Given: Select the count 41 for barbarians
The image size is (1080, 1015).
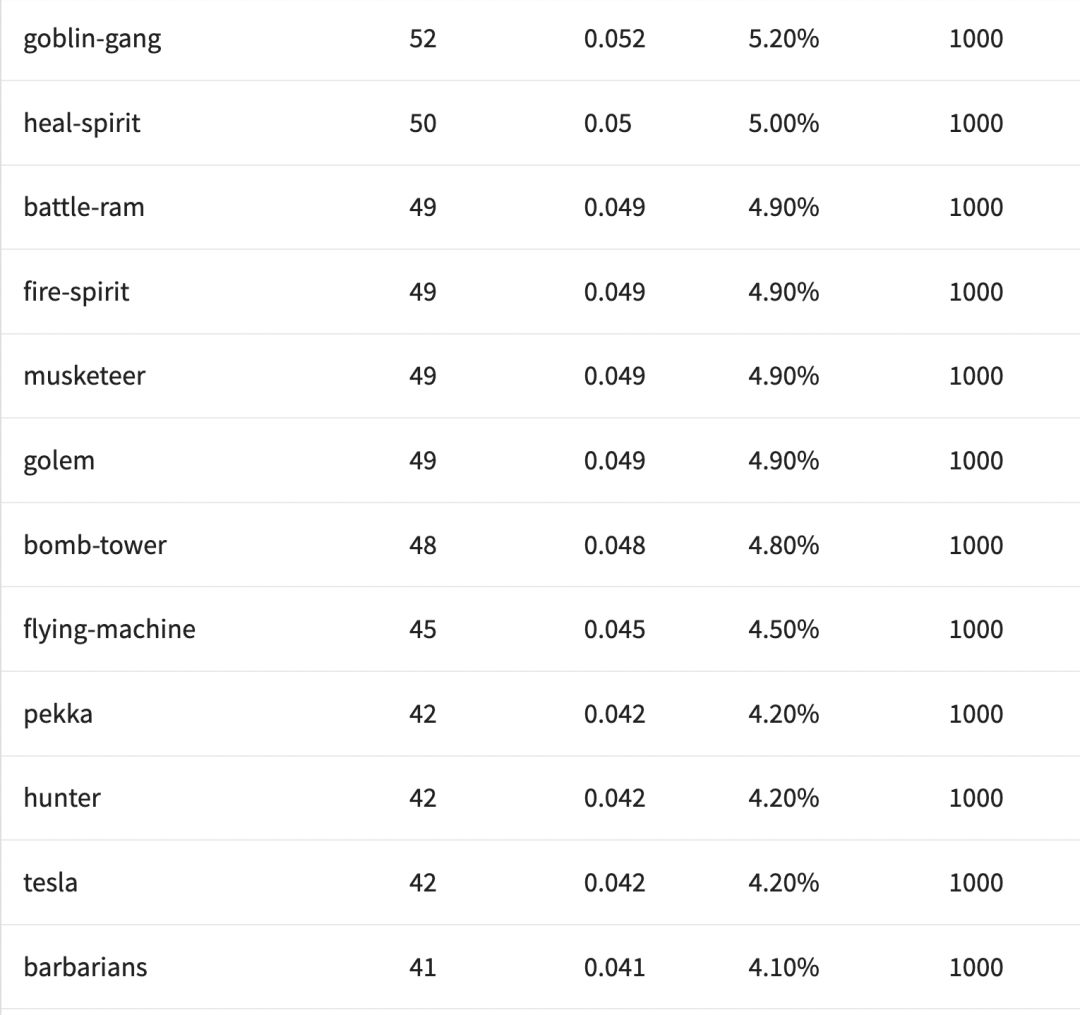Looking at the screenshot, I should 423,967.
